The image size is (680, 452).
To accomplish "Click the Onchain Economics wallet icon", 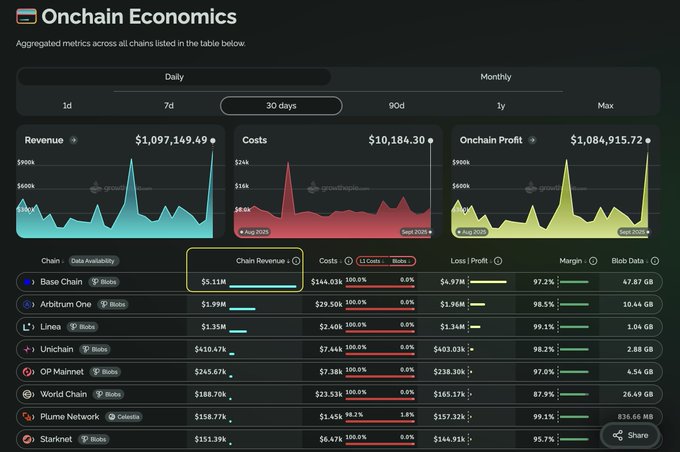I will coord(26,16).
